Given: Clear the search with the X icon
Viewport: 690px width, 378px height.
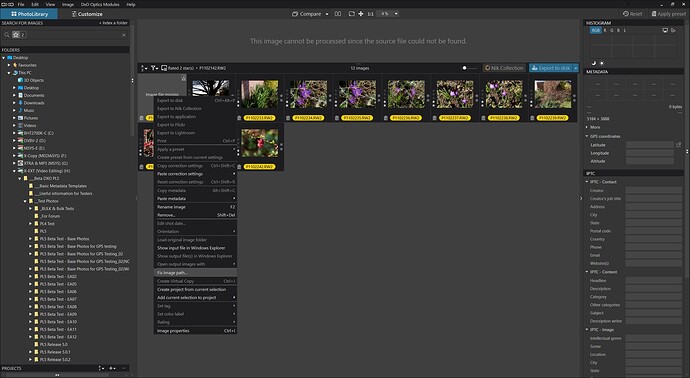Looking at the screenshot, I should (124, 35).
